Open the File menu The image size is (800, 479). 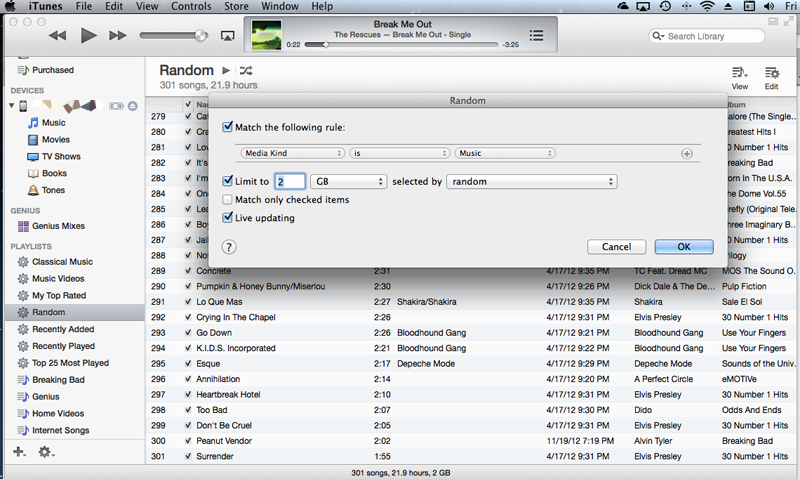pyautogui.click(x=84, y=6)
